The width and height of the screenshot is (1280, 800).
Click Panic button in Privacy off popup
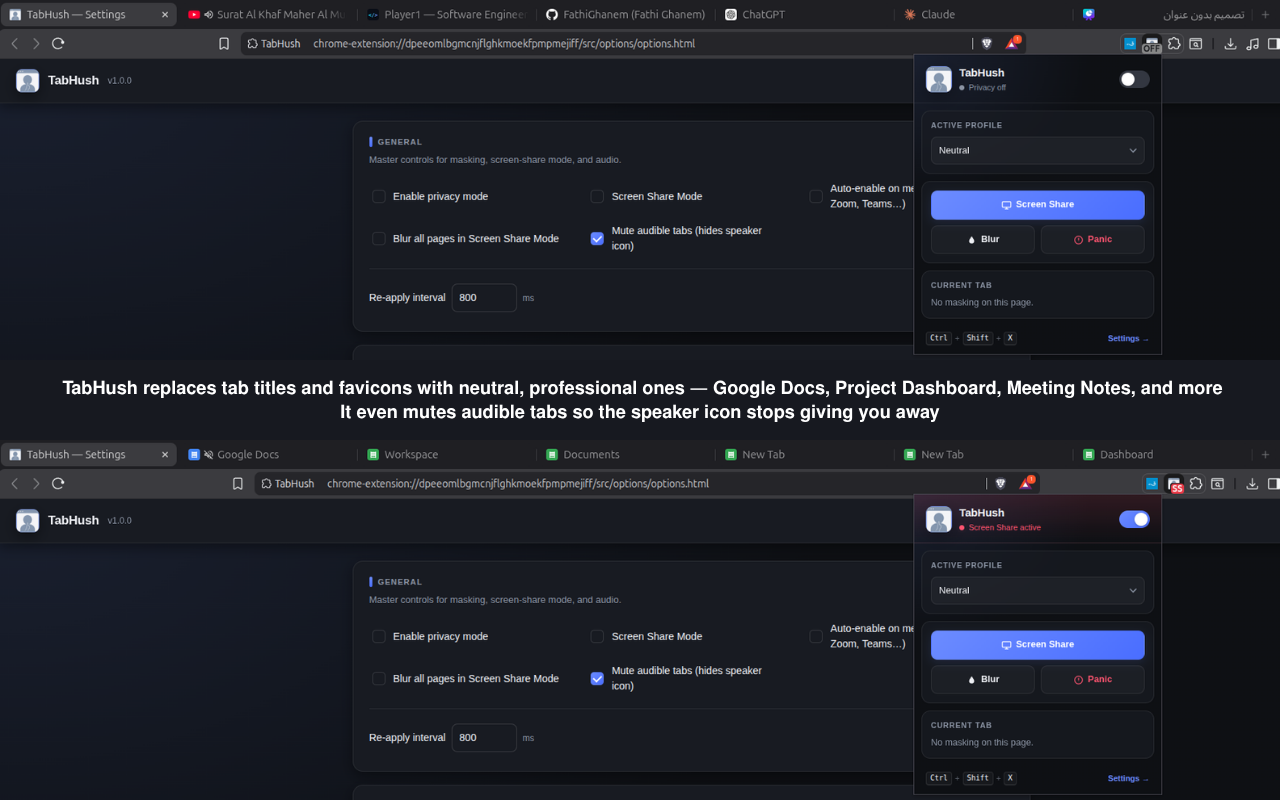tap(1092, 239)
